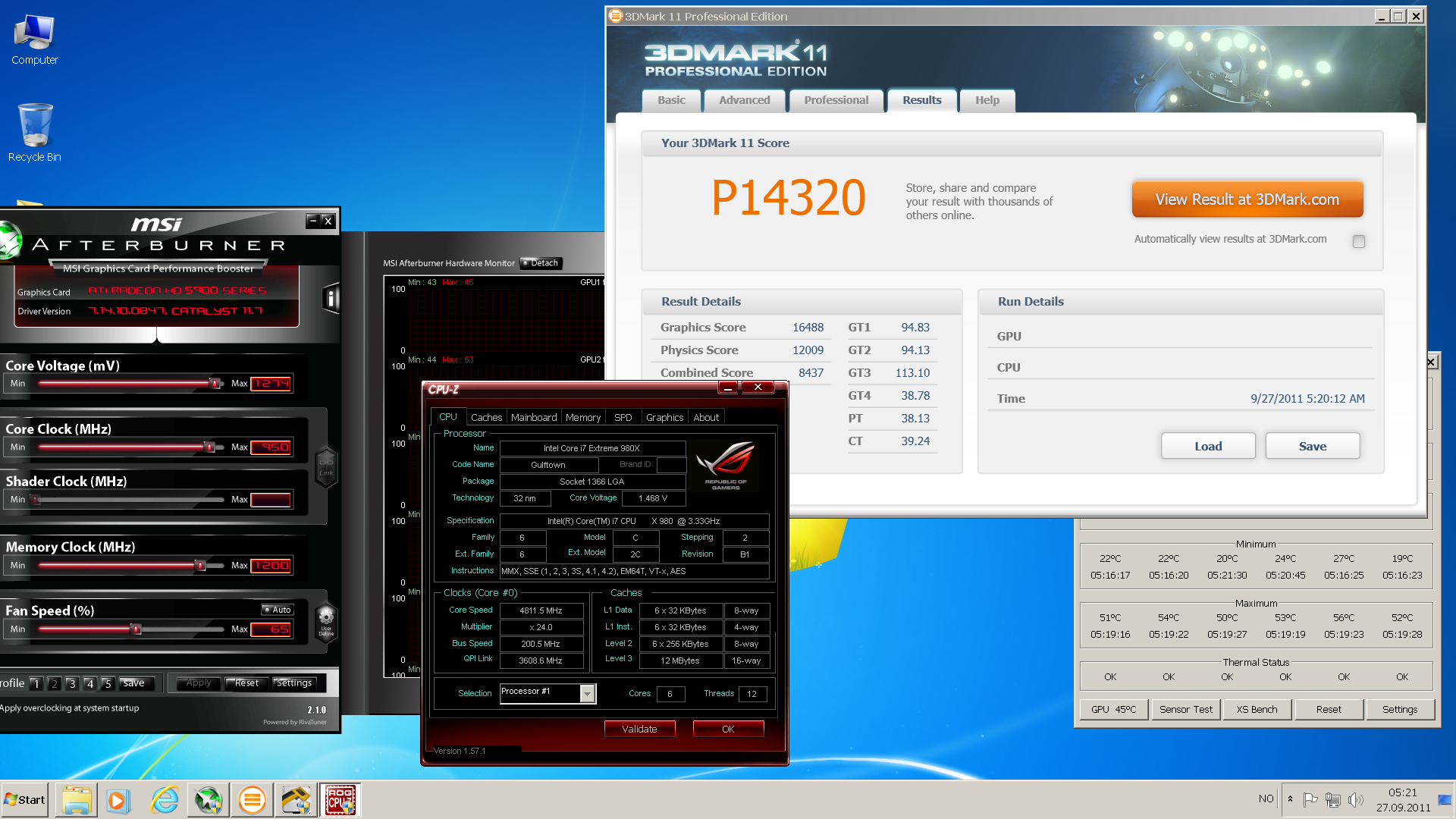
Task: Click Validate in CPU-Z
Action: pos(639,729)
